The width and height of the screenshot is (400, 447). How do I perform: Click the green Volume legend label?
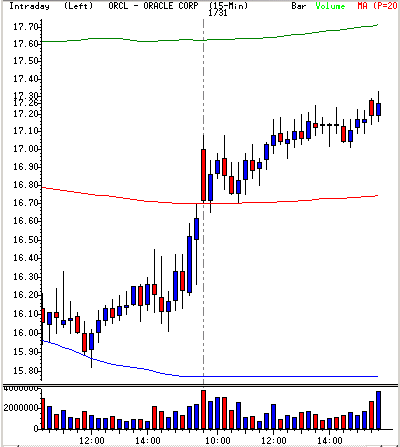coord(330,6)
